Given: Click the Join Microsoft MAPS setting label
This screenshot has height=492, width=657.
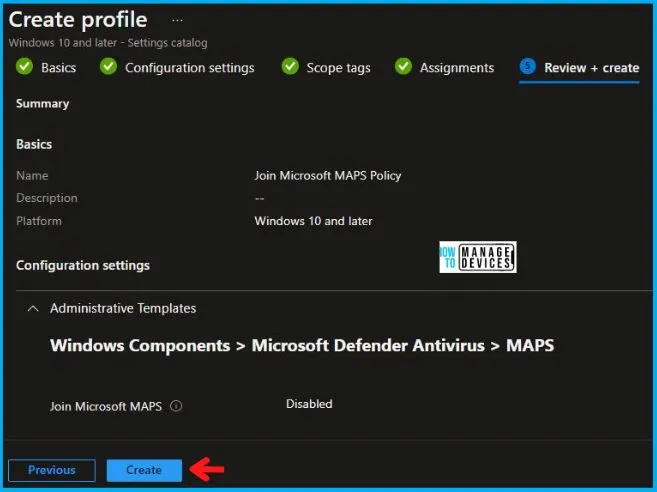Looking at the screenshot, I should pos(106,406).
